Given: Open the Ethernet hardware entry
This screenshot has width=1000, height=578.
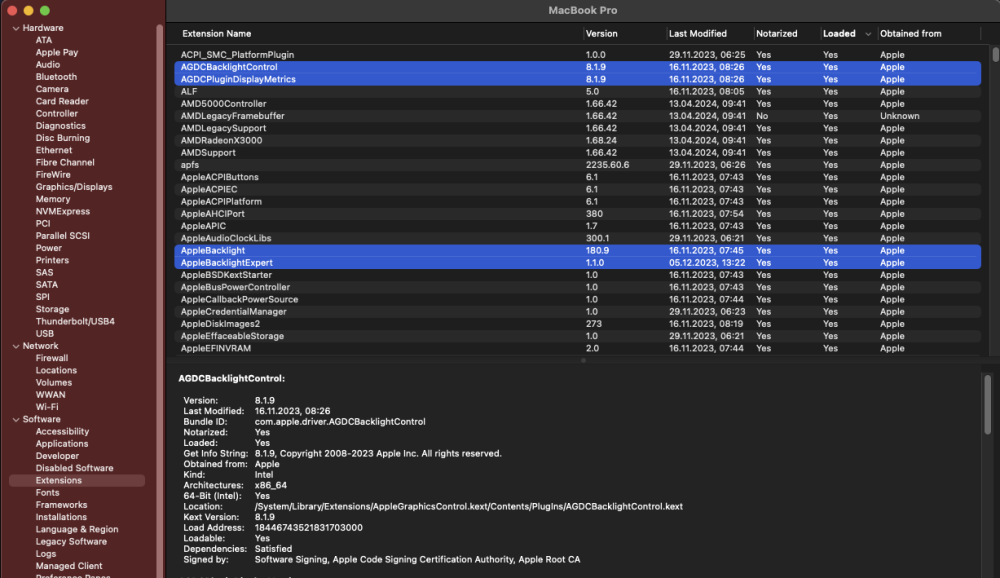Looking at the screenshot, I should tap(54, 151).
